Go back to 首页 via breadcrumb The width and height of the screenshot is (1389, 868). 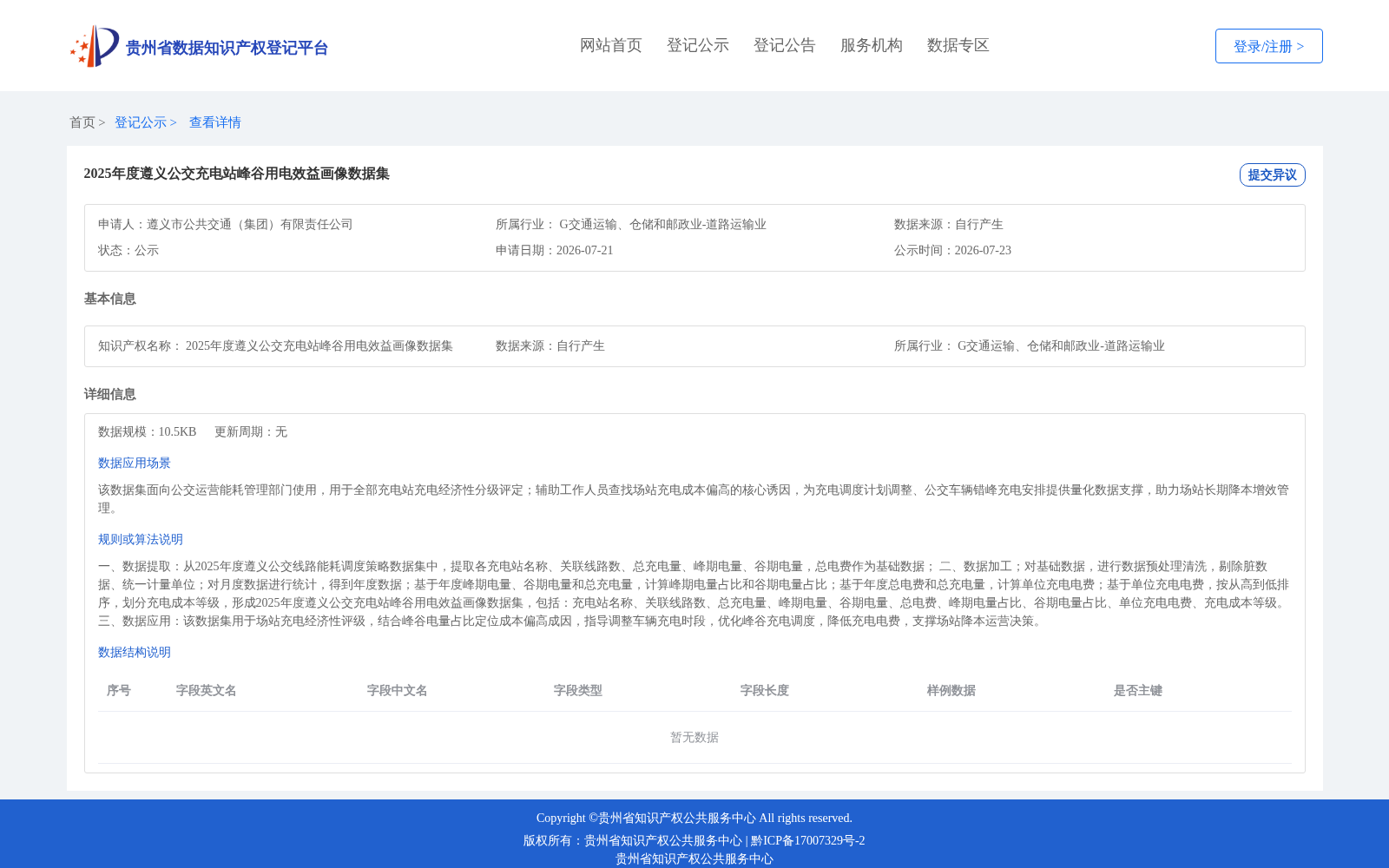point(82,122)
